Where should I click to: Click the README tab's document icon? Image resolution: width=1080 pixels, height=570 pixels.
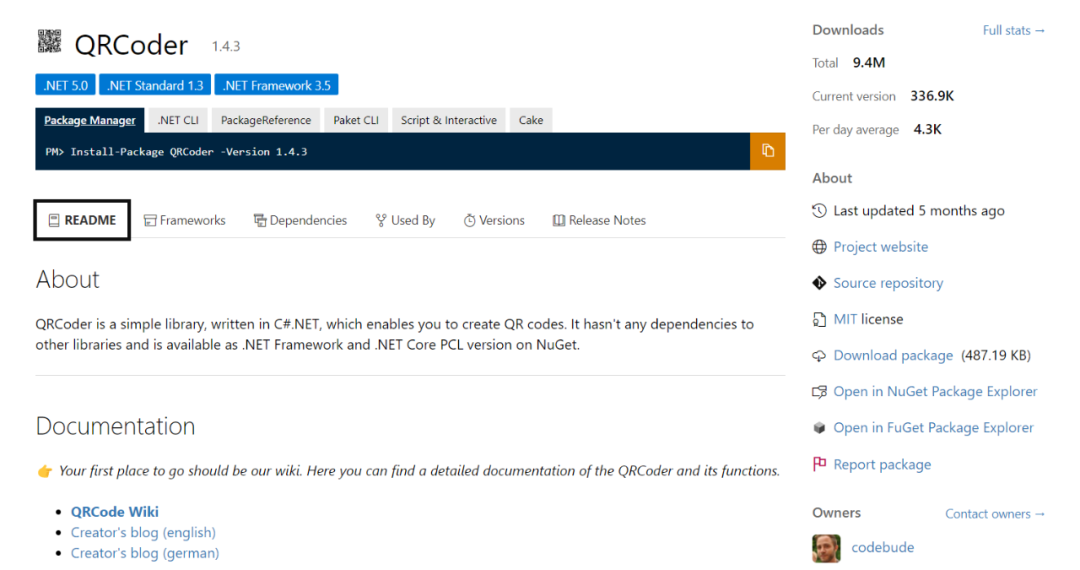[54, 220]
